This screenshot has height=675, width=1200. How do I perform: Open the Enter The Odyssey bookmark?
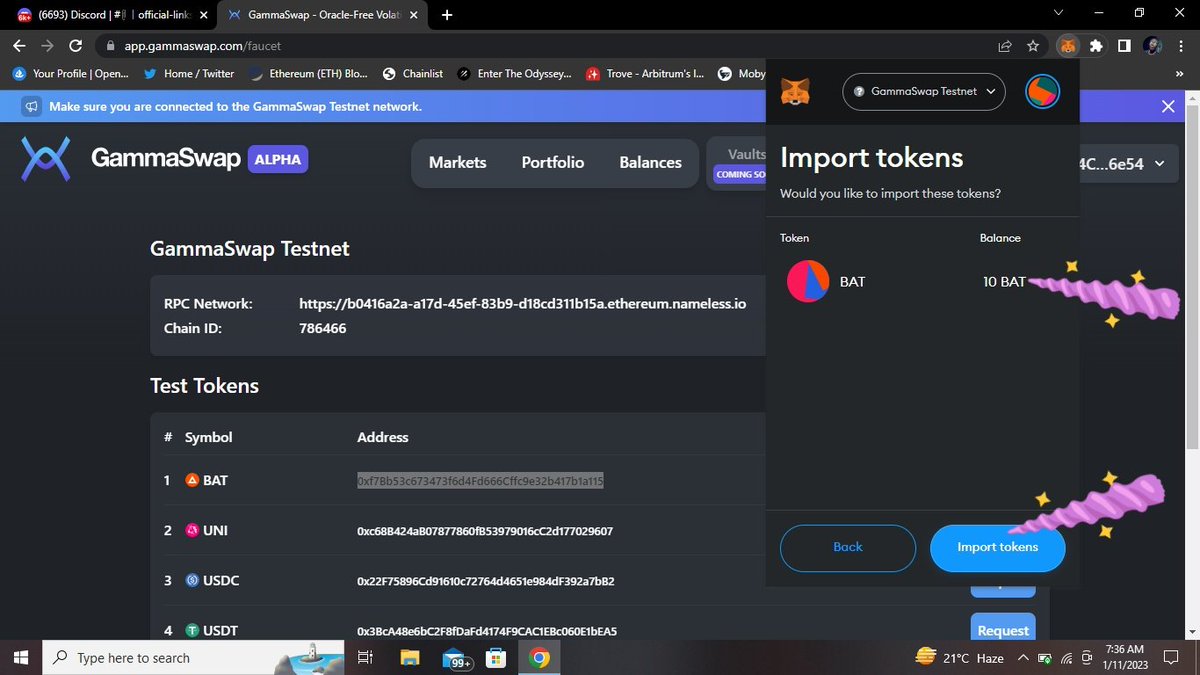515,73
